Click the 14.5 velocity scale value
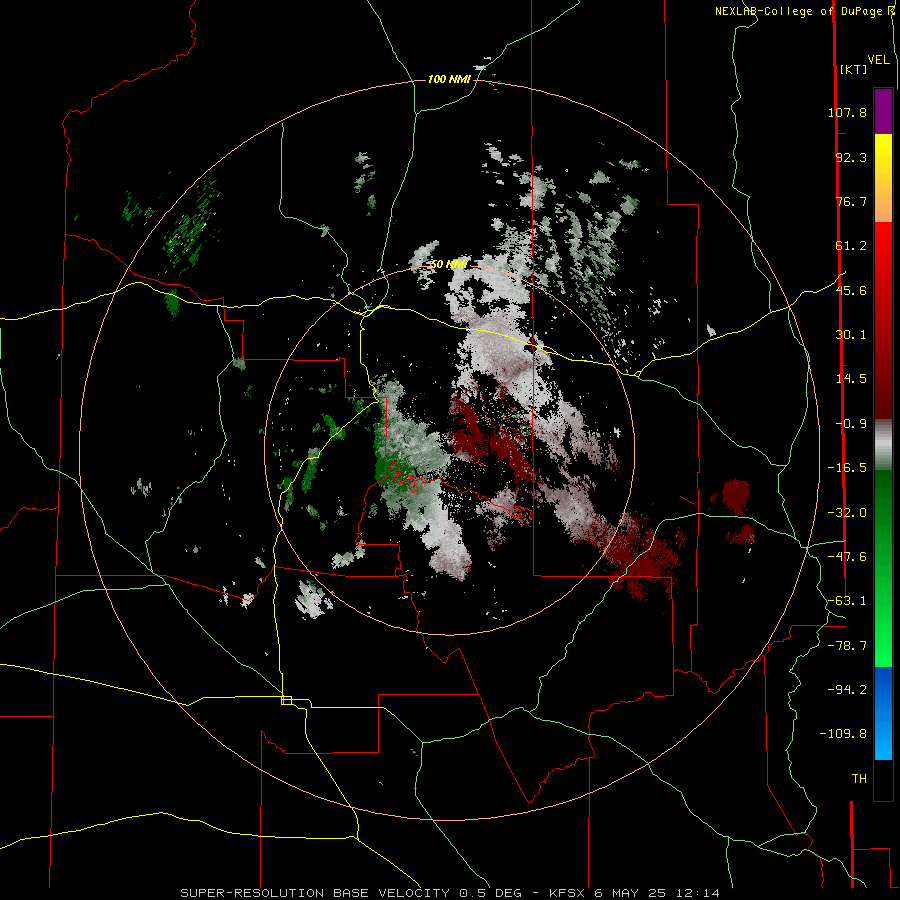The height and width of the screenshot is (900, 900). 851,379
